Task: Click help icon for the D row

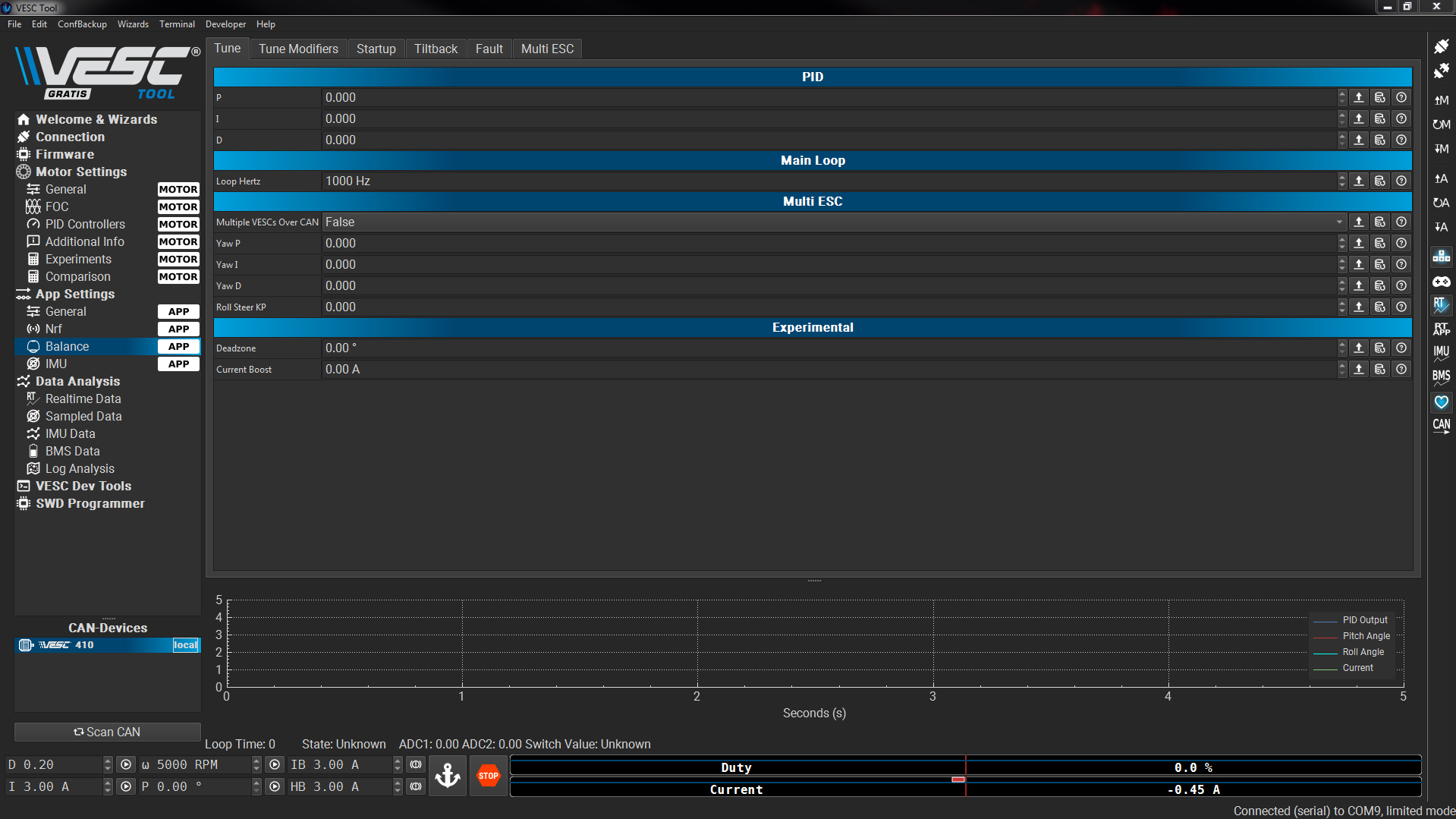Action: [1401, 140]
